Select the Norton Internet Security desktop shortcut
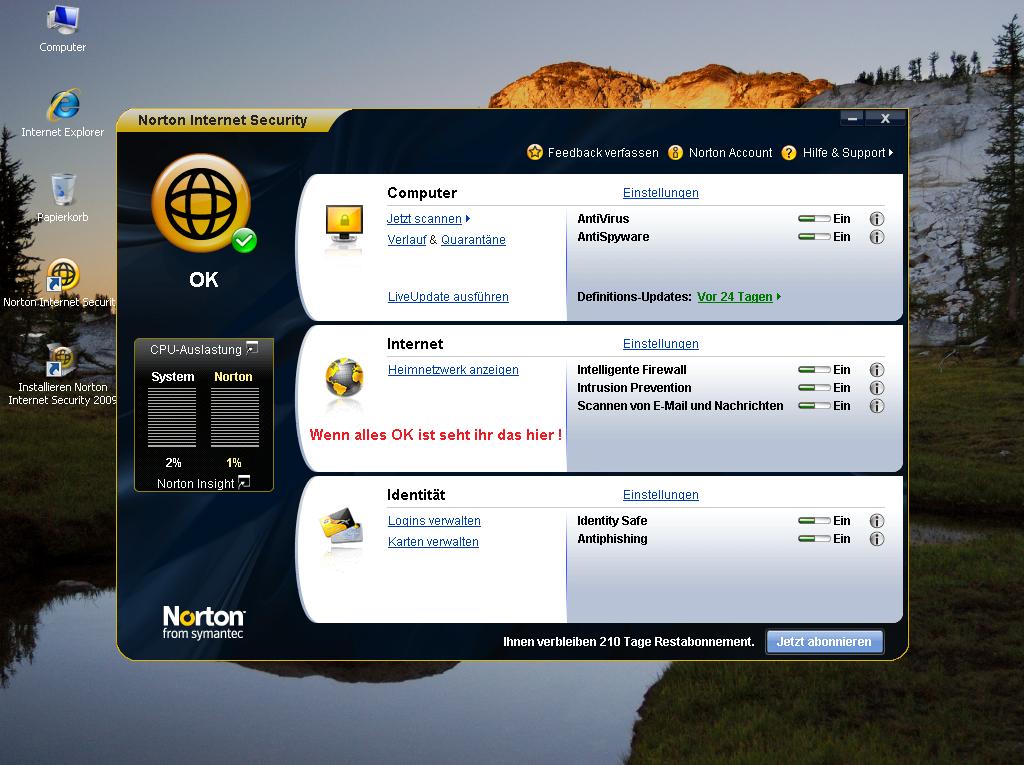 [61, 283]
